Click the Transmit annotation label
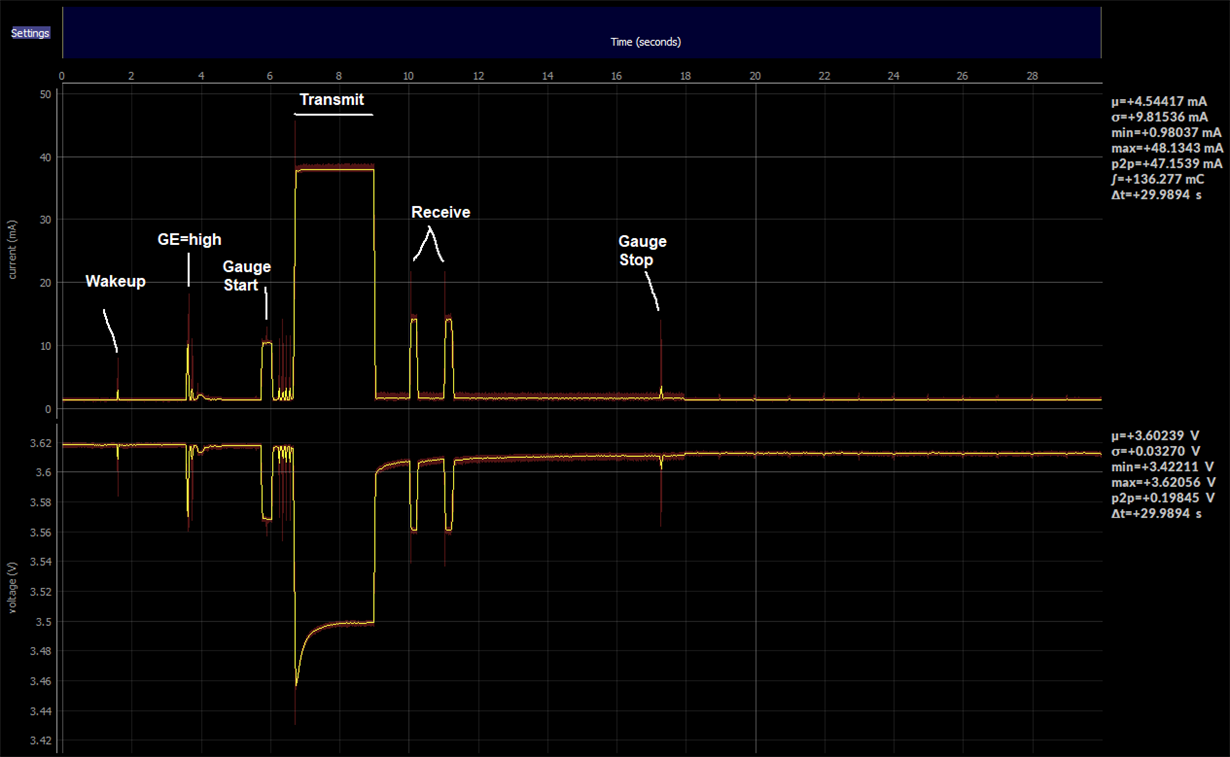 pyautogui.click(x=332, y=99)
